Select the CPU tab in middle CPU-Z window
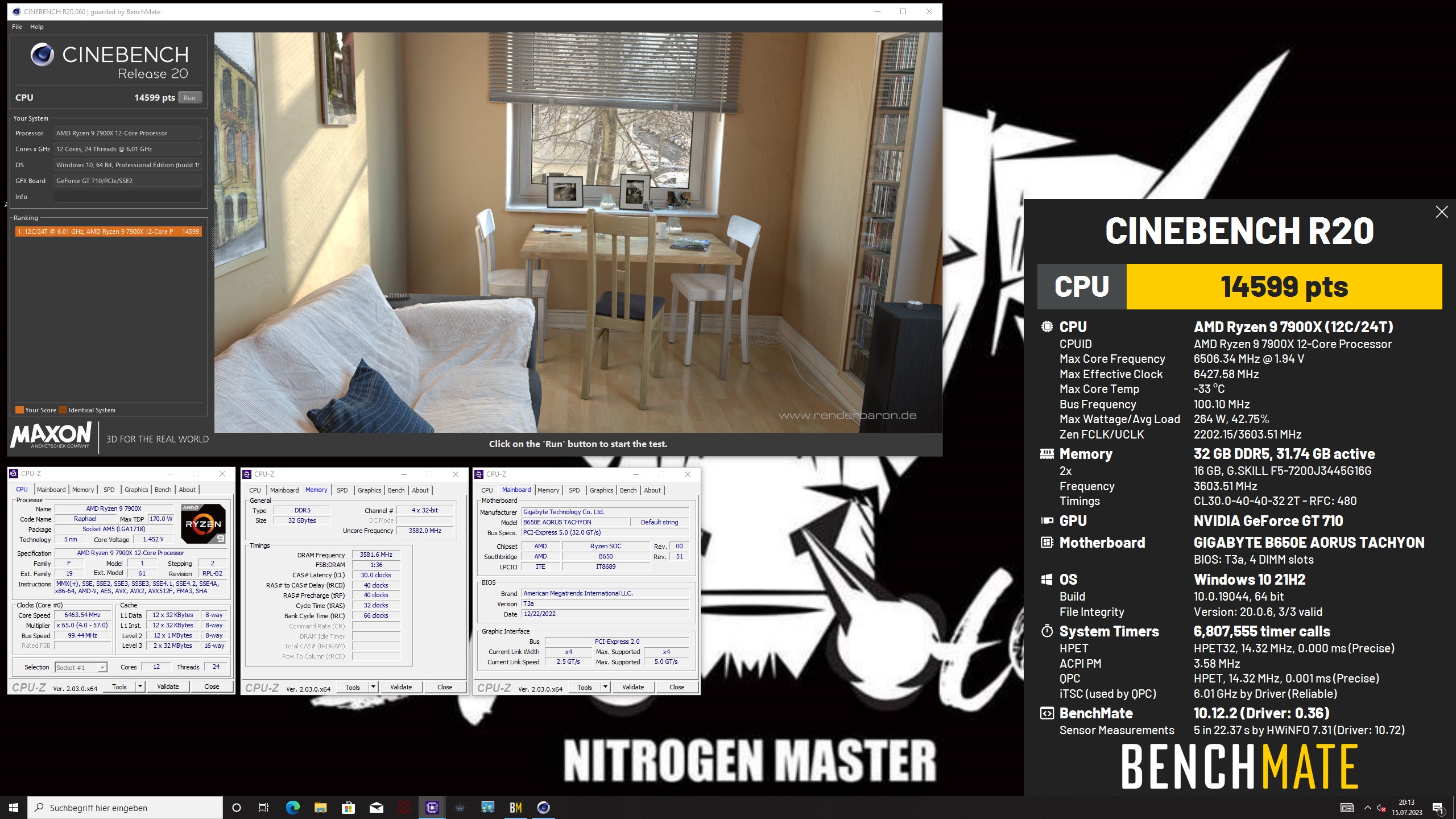The width and height of the screenshot is (1456, 819). [255, 490]
